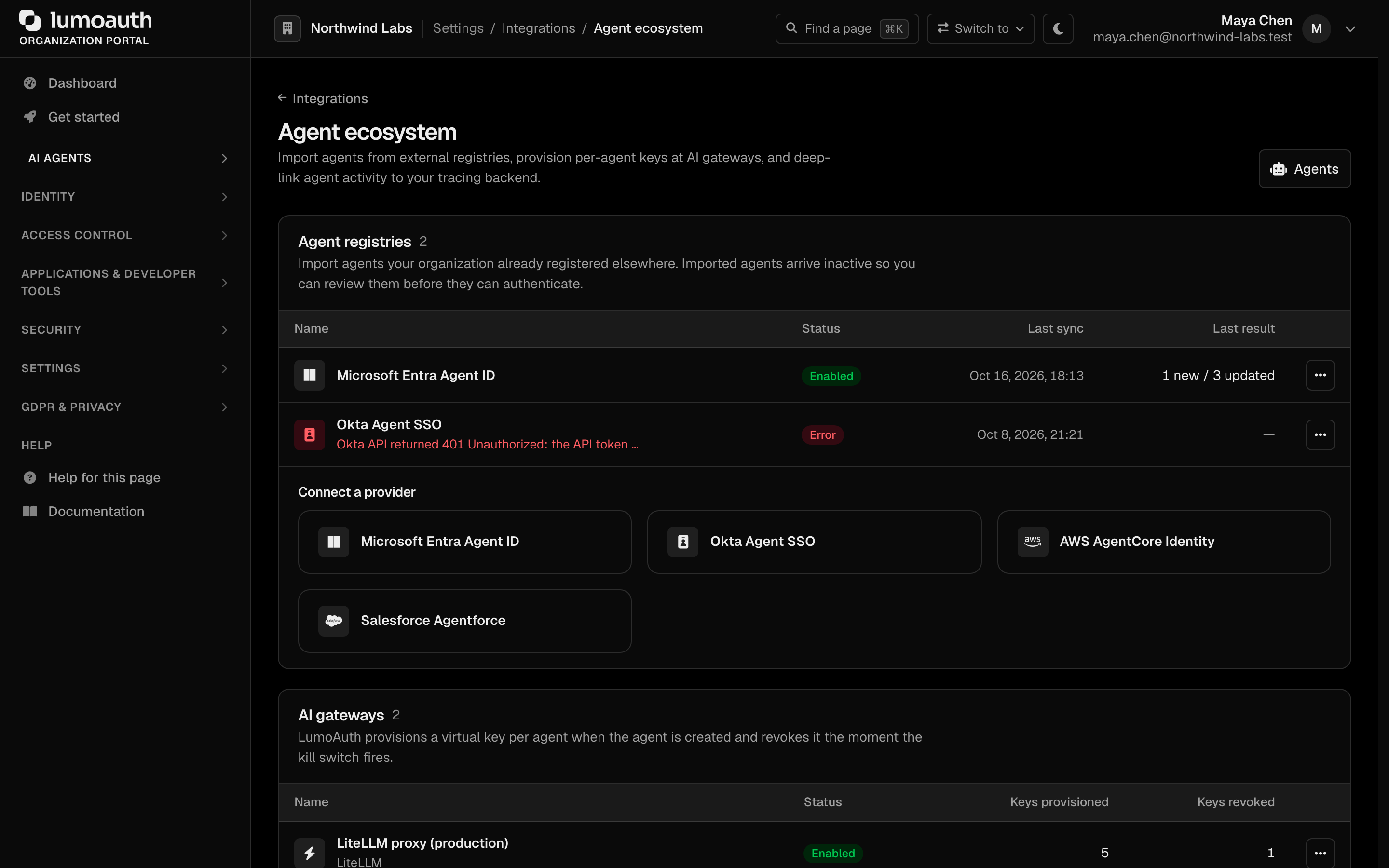Click the Microsoft Entra Agent ID row icon

309,376
